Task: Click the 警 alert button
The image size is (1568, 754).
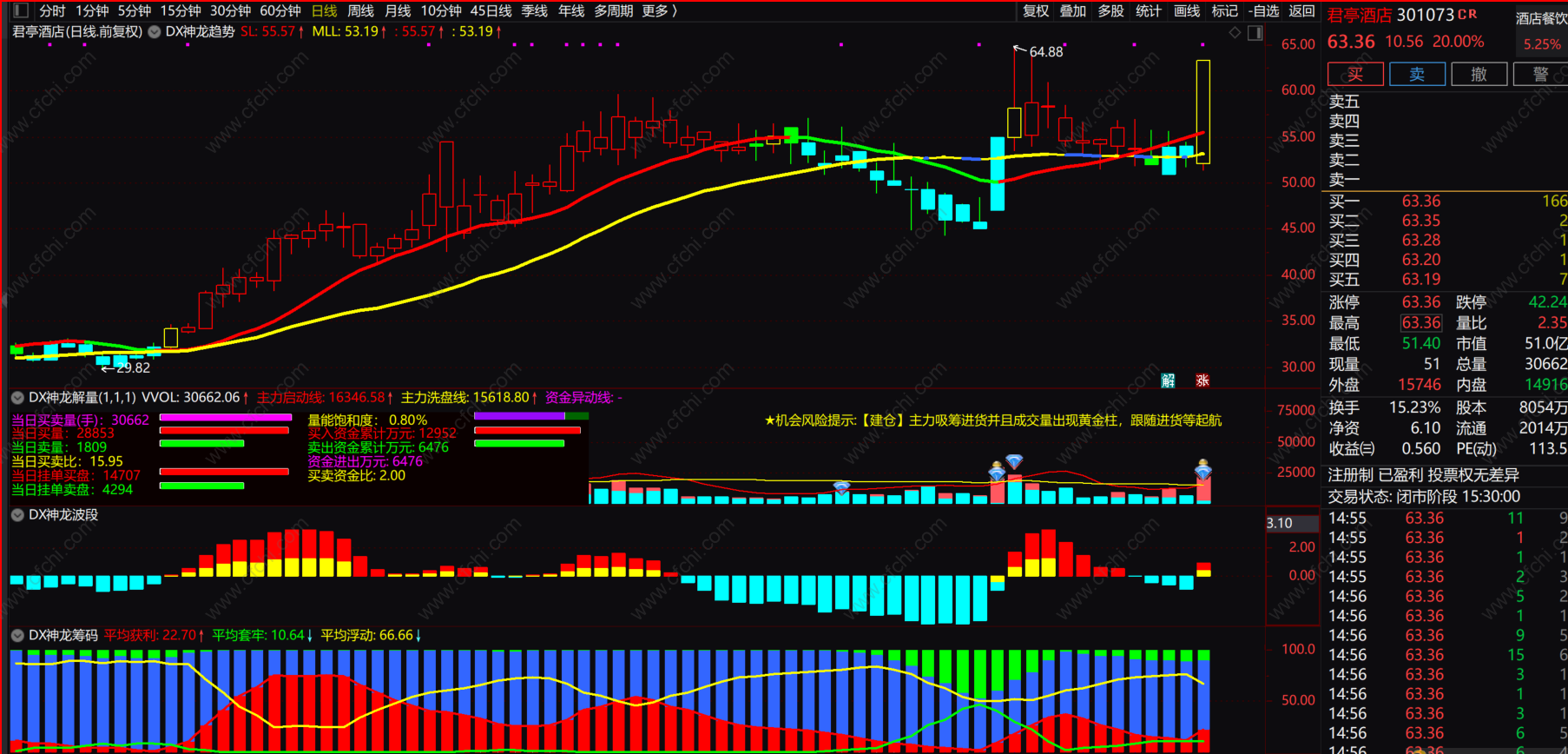Action: pos(1540,75)
